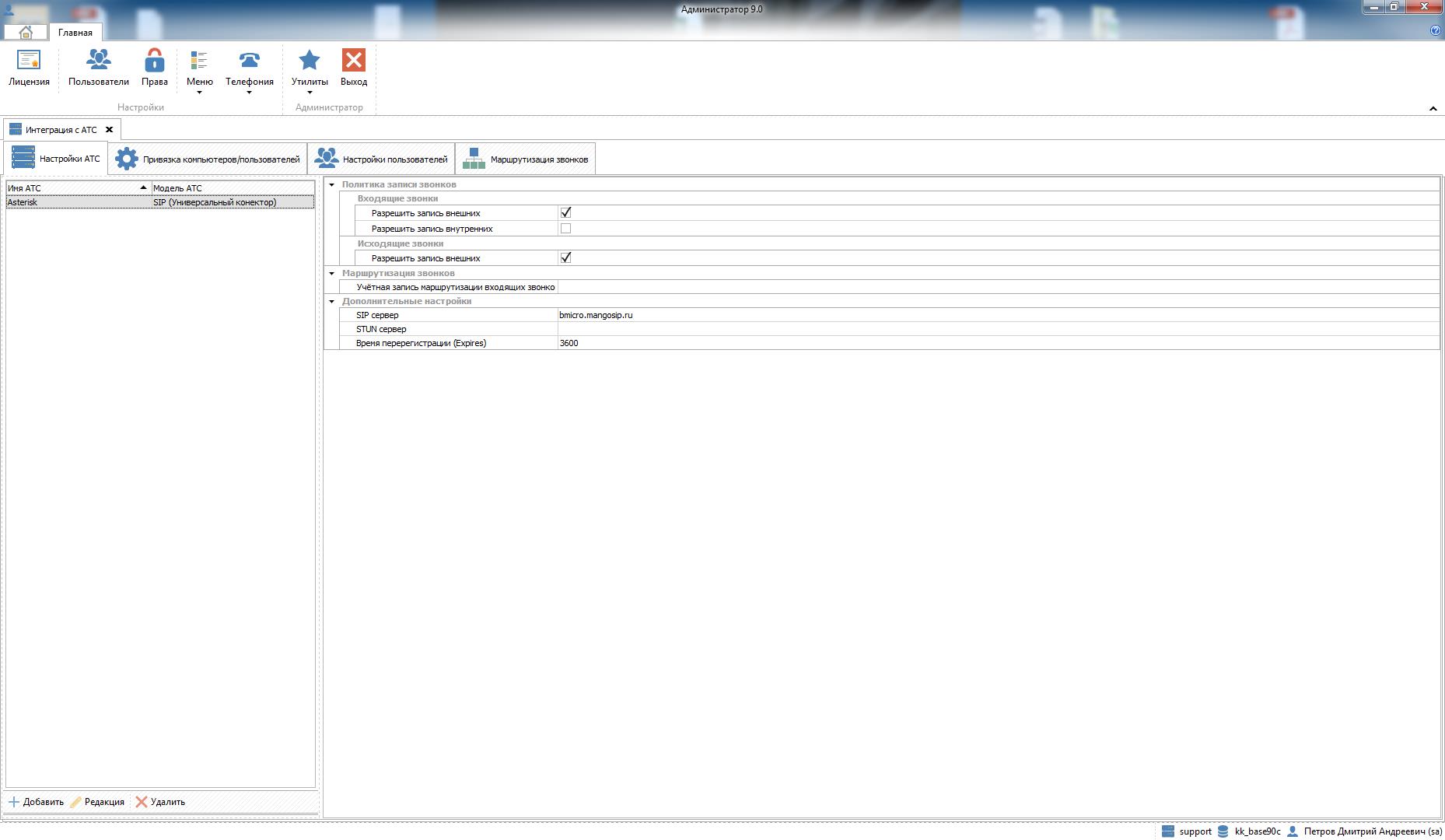1445x840 pixels.
Task: Open the Пользователи users section
Action: click(x=99, y=68)
